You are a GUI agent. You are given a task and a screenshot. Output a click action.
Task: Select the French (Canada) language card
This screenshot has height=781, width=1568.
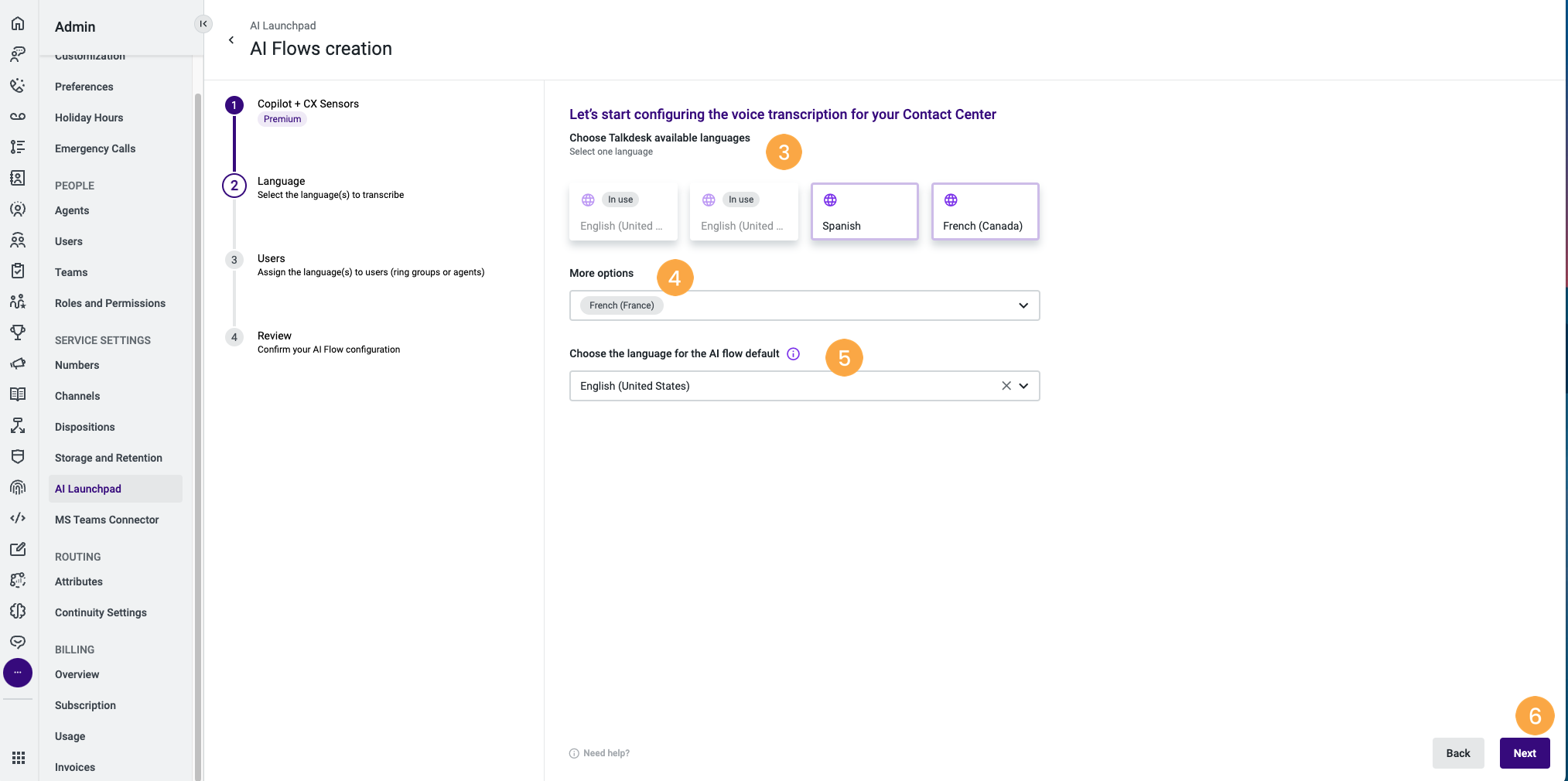coord(985,212)
